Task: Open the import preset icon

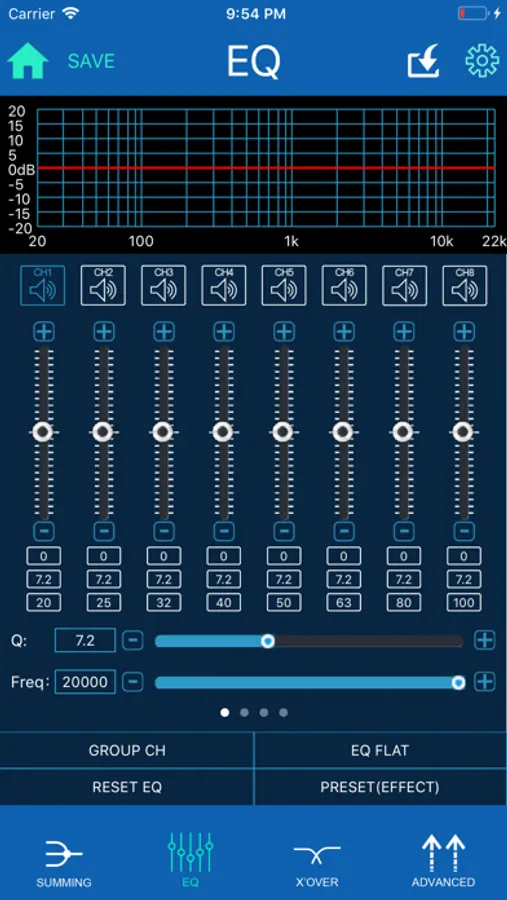Action: click(424, 61)
